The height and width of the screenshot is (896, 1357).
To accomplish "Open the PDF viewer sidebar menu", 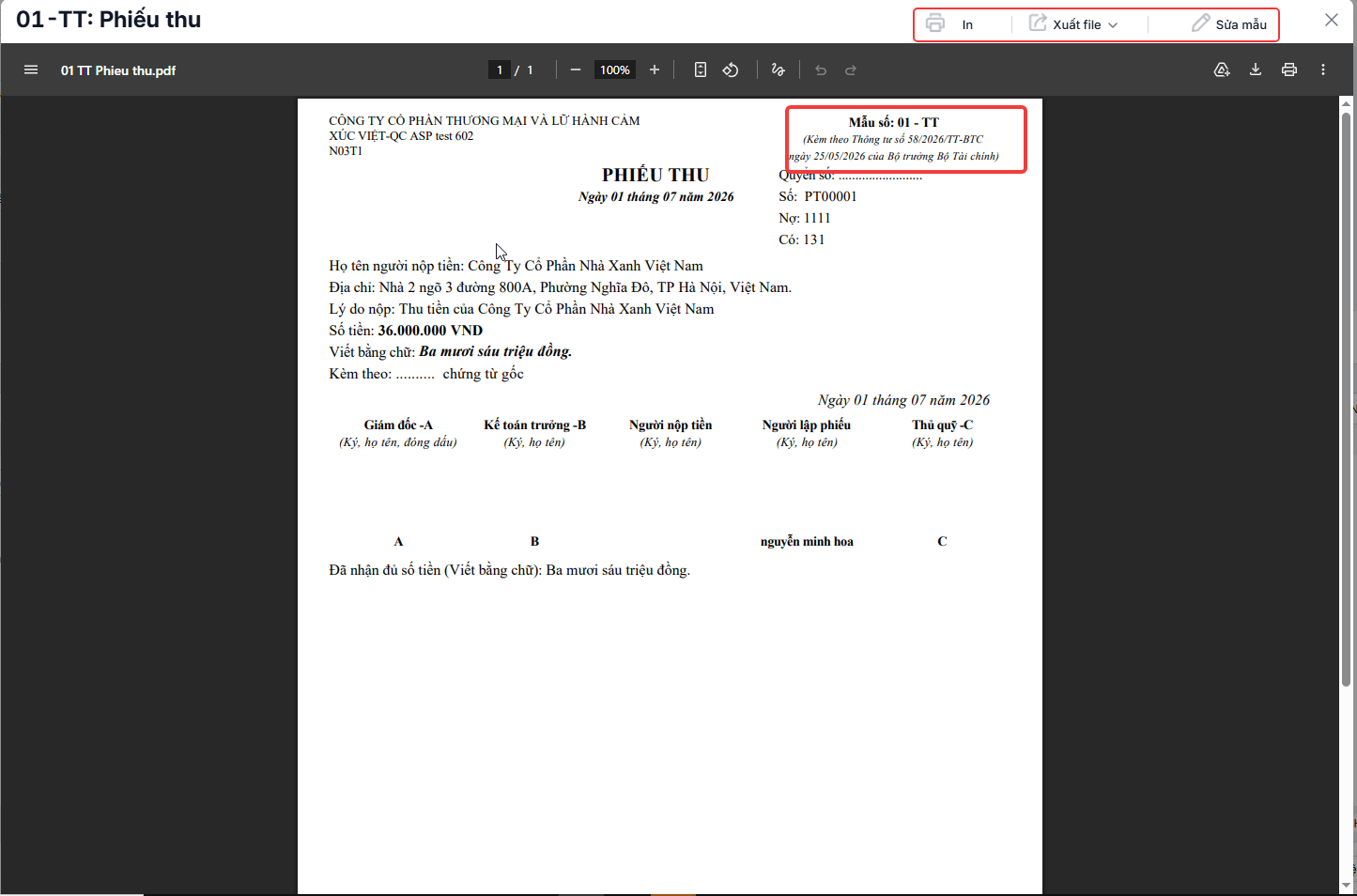I will 31,70.
